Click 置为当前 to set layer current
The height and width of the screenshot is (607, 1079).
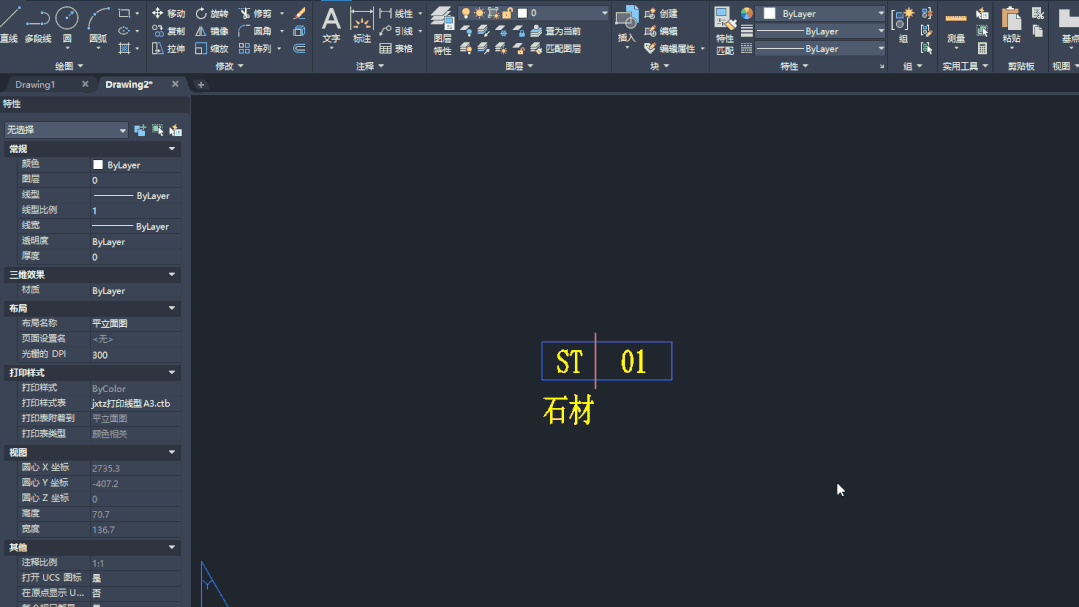565,29
